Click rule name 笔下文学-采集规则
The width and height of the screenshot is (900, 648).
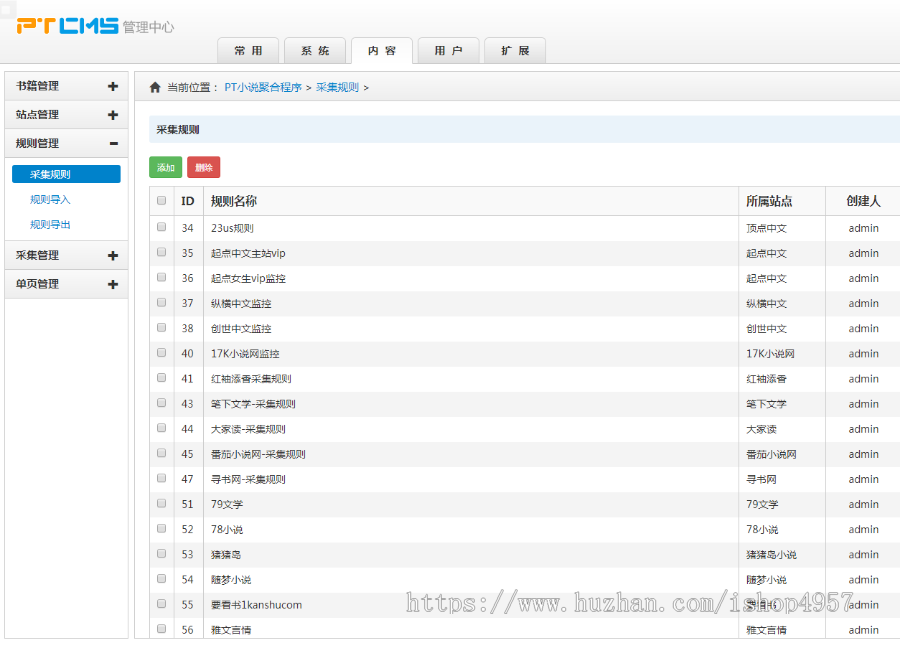(253, 404)
